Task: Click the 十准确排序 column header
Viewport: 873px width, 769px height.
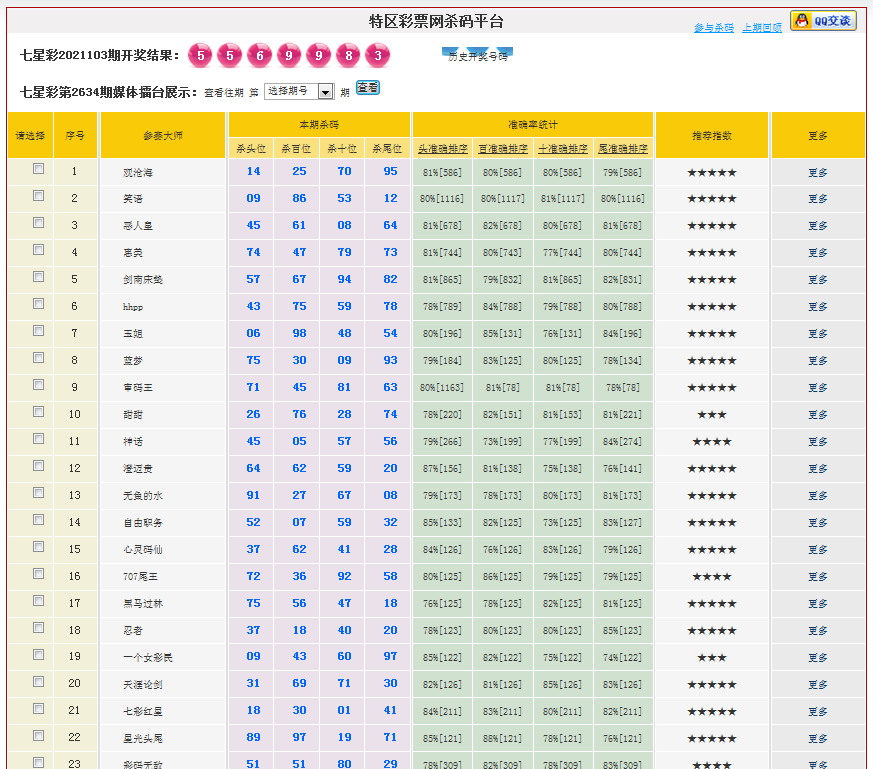Action: coord(563,149)
